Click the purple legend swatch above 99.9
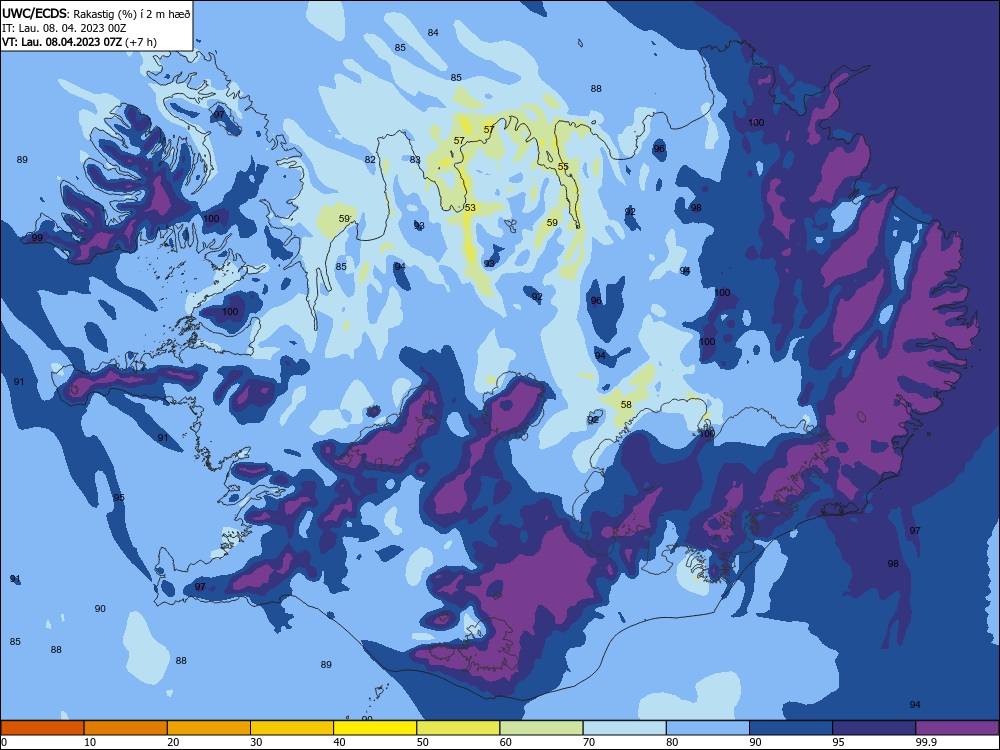 pyautogui.click(x=957, y=728)
